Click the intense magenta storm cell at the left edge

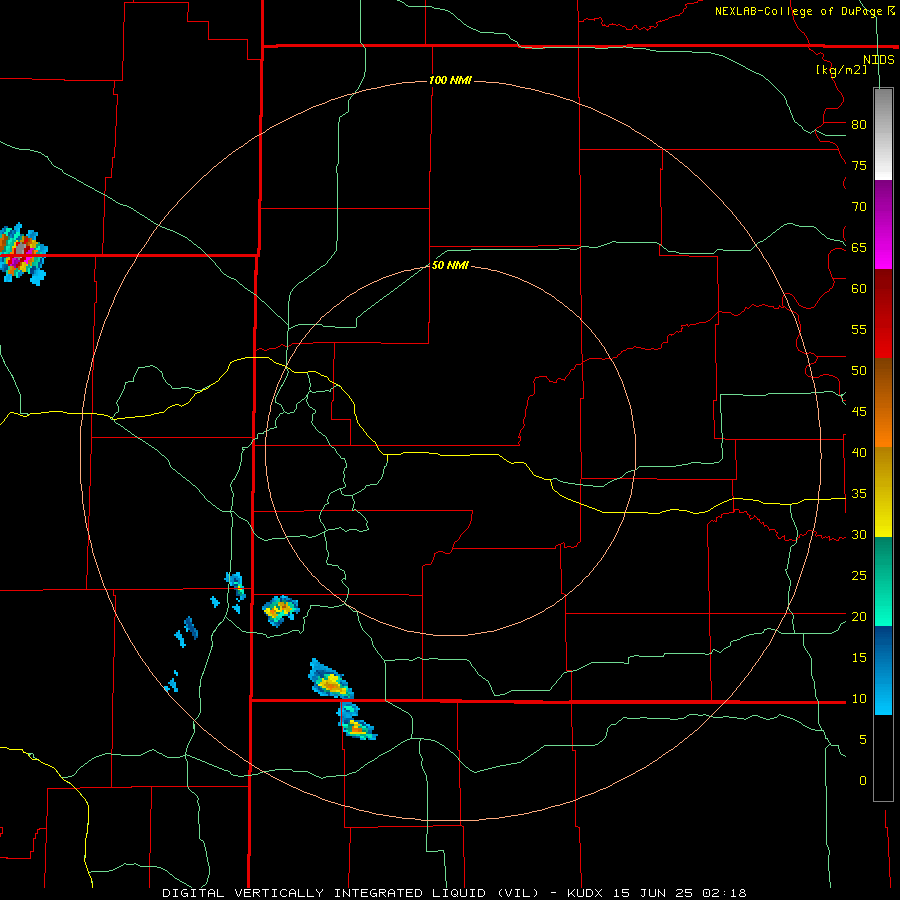pos(22,253)
